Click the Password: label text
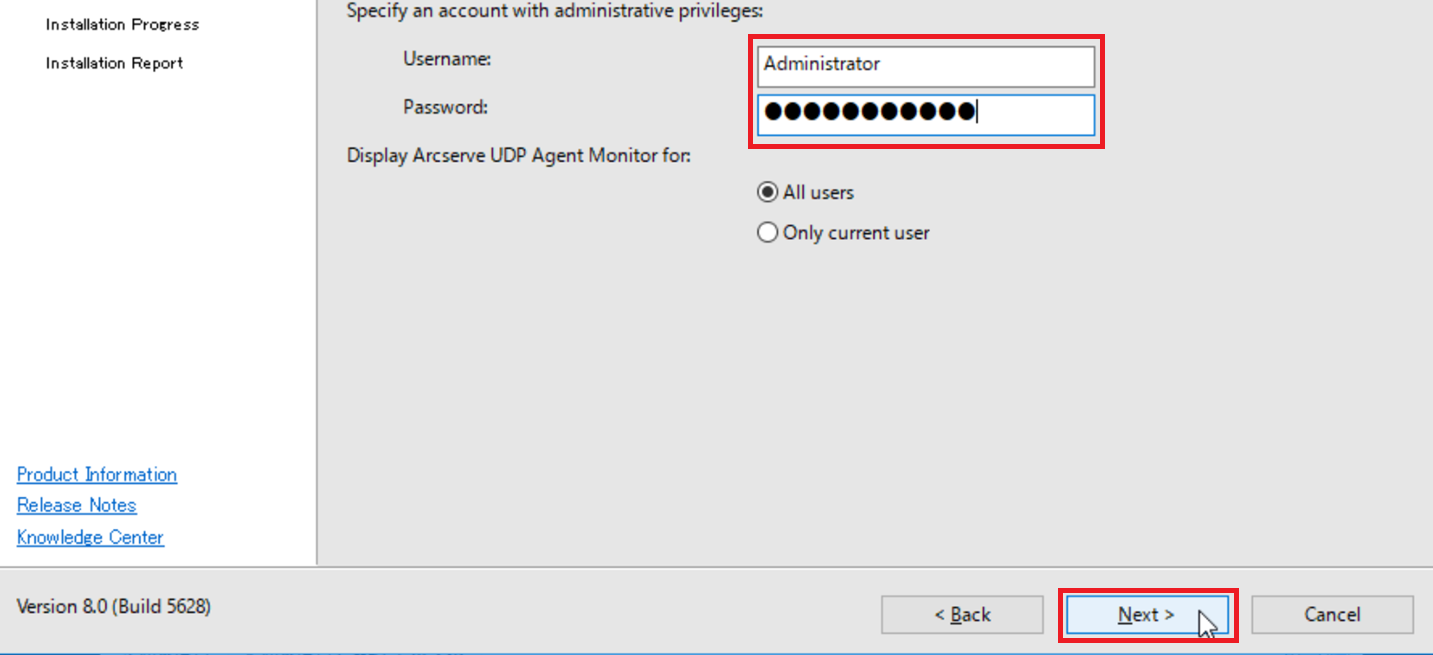The width and height of the screenshot is (1433, 655). click(445, 106)
